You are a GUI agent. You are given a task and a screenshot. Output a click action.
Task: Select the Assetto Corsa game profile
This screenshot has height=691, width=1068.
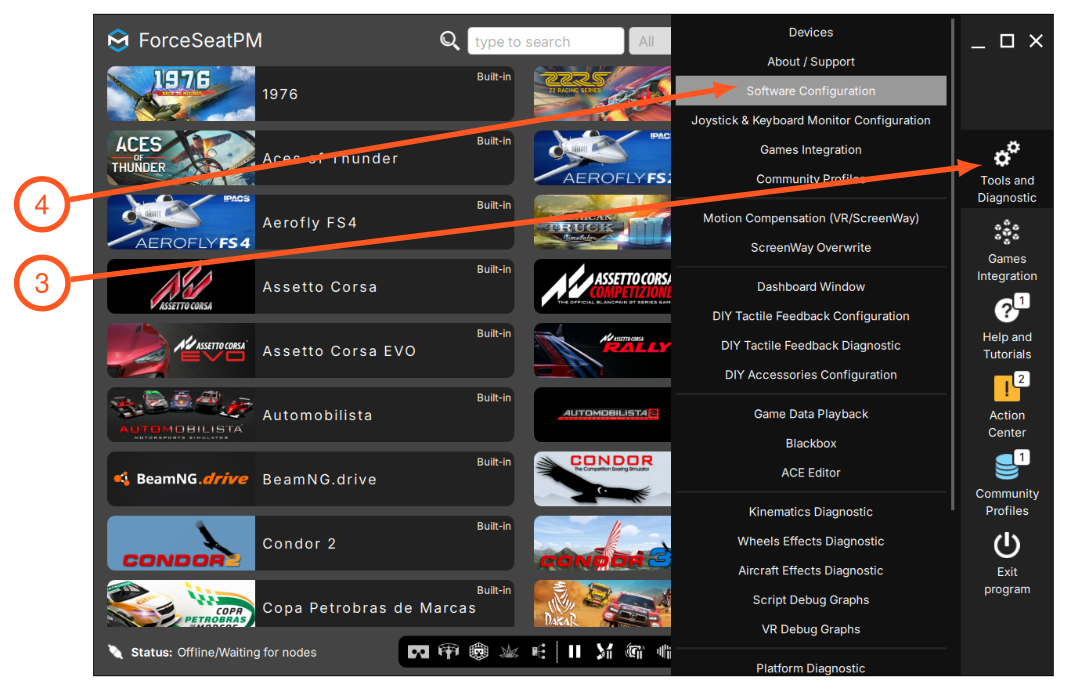point(311,286)
